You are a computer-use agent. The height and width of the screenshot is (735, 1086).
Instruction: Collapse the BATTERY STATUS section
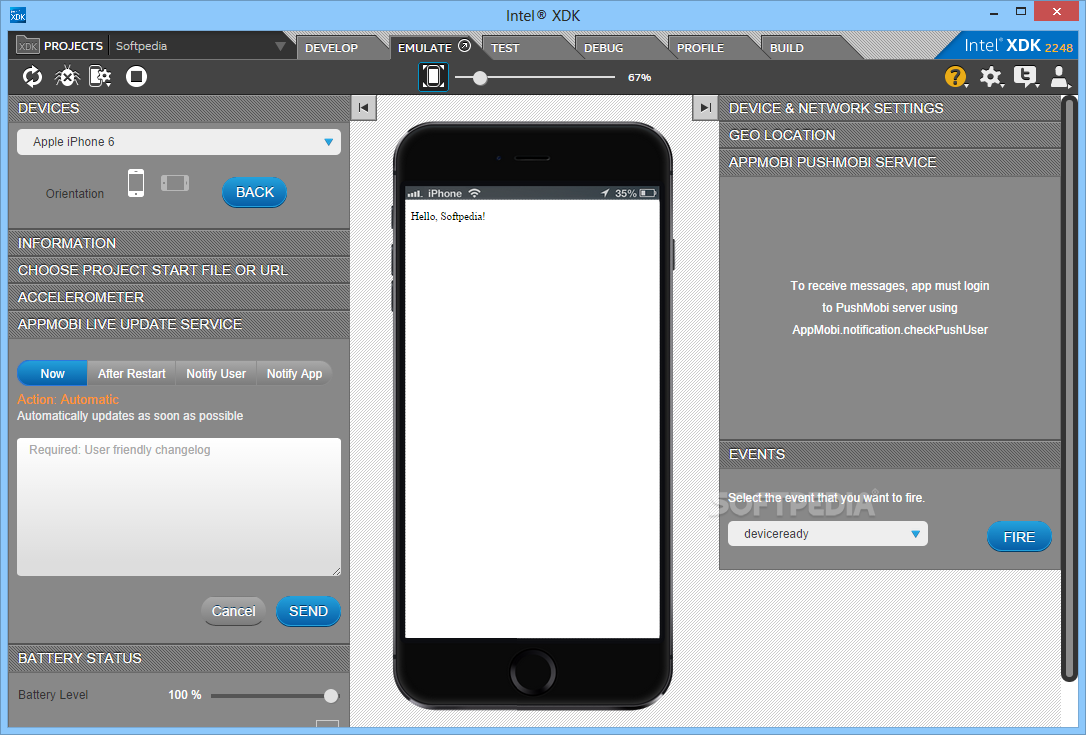pyautogui.click(x=179, y=658)
